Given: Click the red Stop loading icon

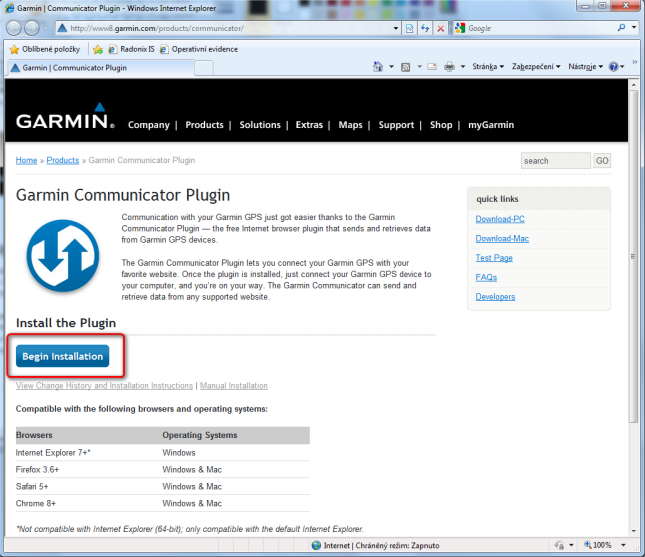Looking at the screenshot, I should [441, 28].
